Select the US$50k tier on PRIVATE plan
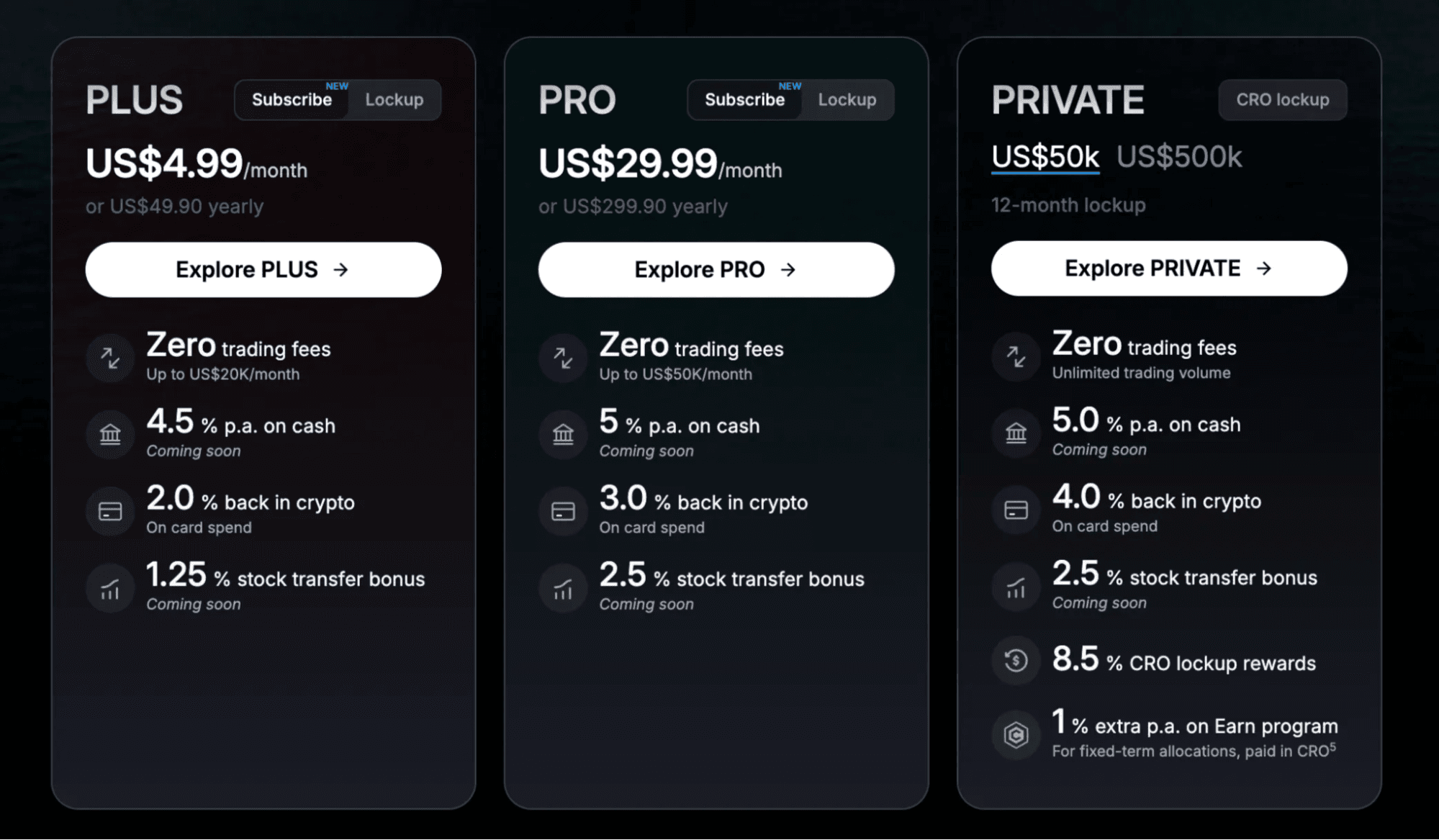The height and width of the screenshot is (840, 1439). tap(1045, 156)
